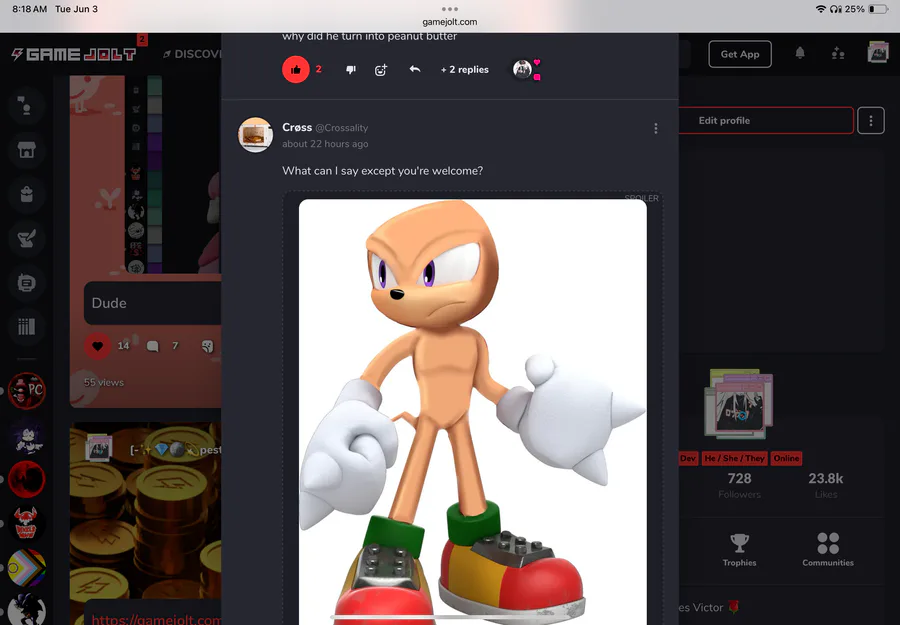Open the author avatar on coins post
Image resolution: width=900 pixels, height=625 pixels.
[x=99, y=448]
